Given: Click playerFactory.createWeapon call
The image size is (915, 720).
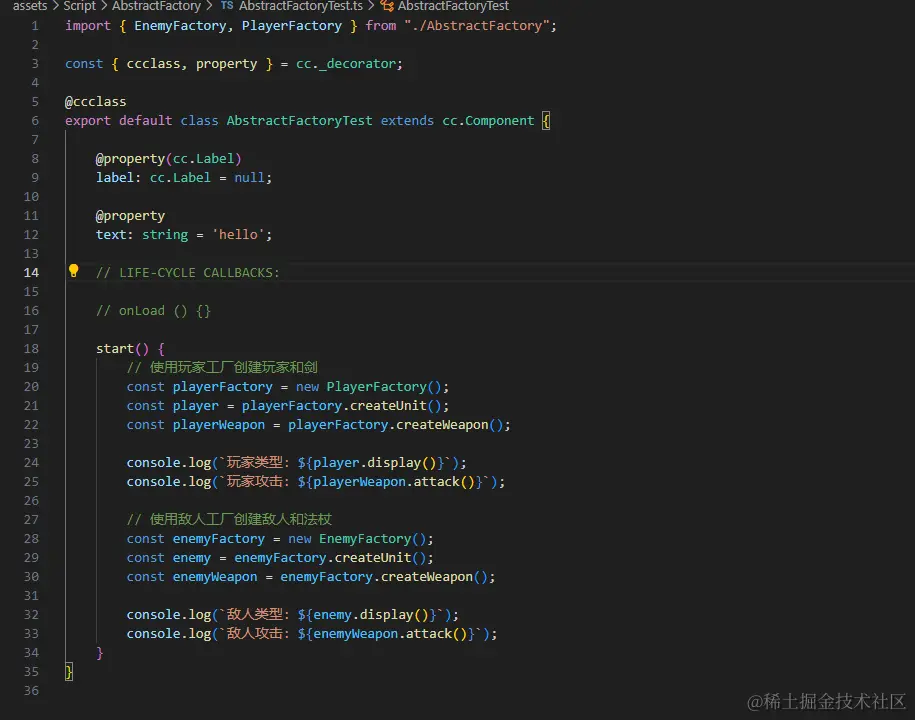Looking at the screenshot, I should (396, 425).
